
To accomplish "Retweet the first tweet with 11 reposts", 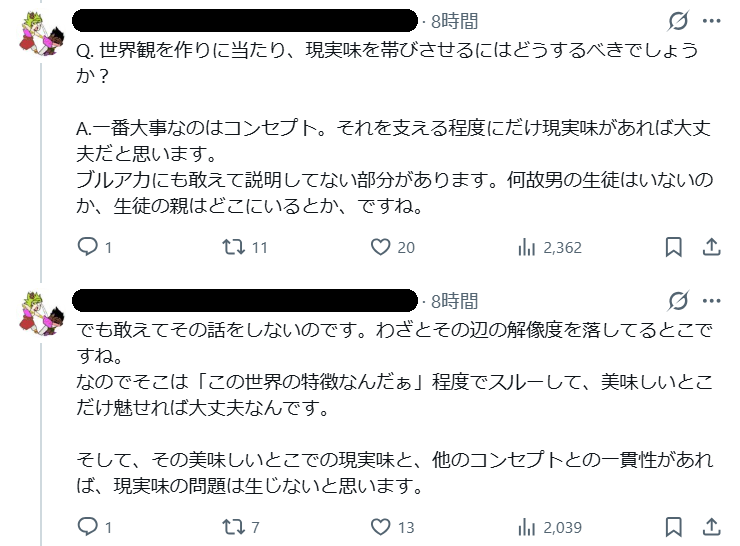I will point(232,247).
